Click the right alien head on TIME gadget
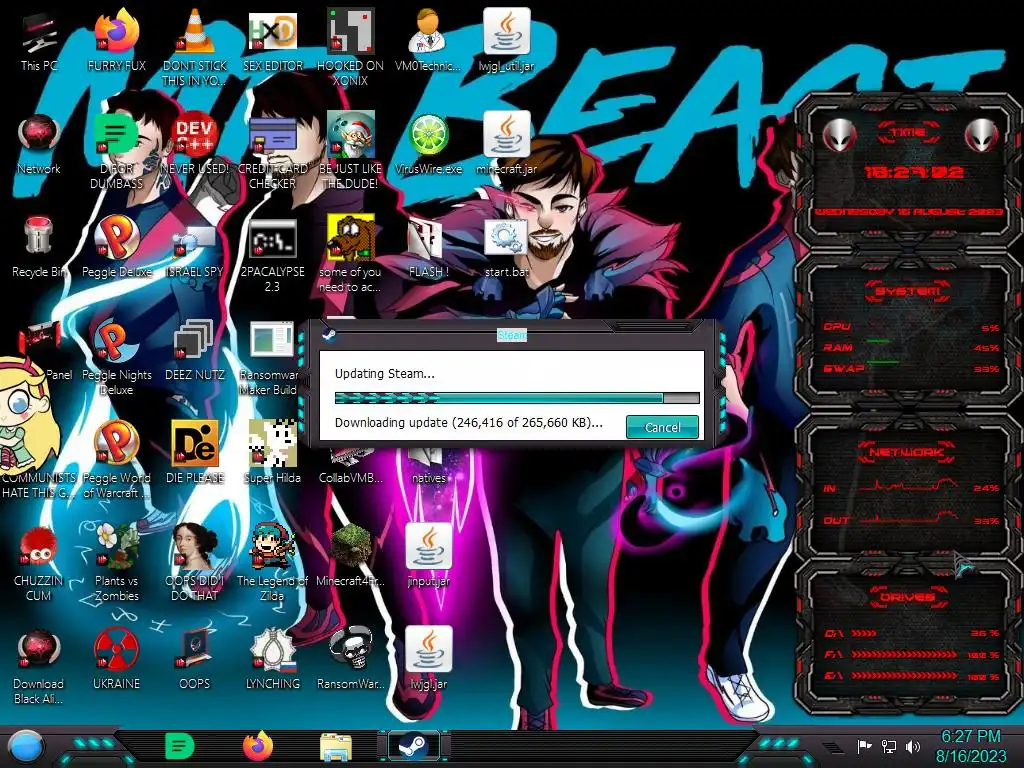 pos(982,136)
